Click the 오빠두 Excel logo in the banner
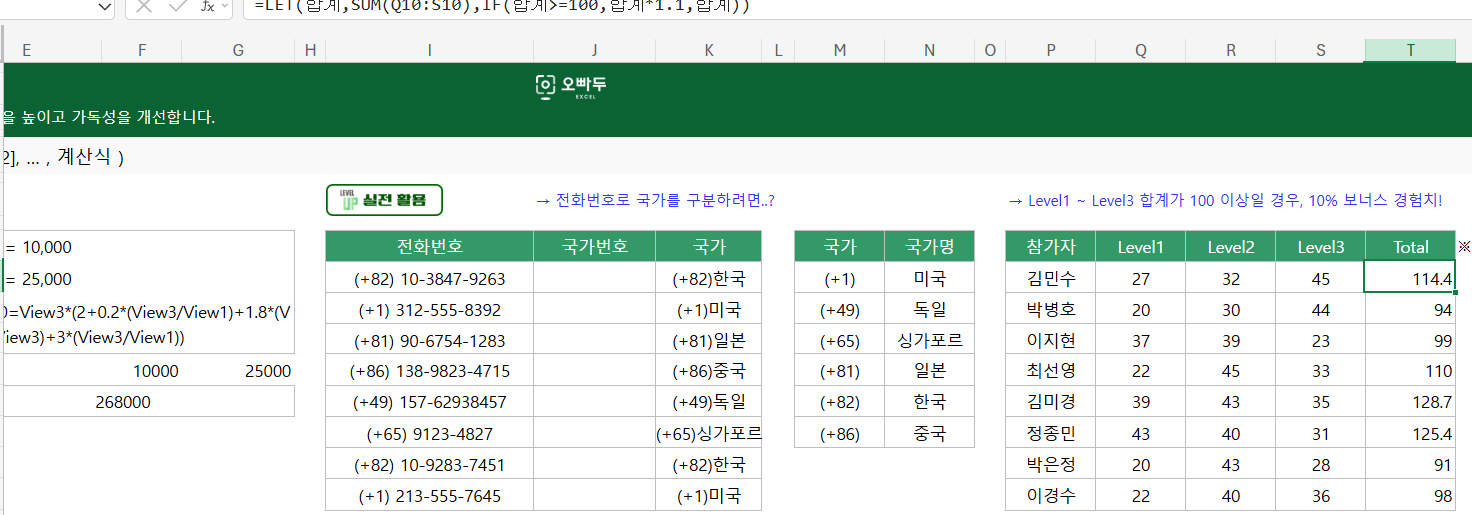The image size is (1472, 515). click(x=571, y=88)
